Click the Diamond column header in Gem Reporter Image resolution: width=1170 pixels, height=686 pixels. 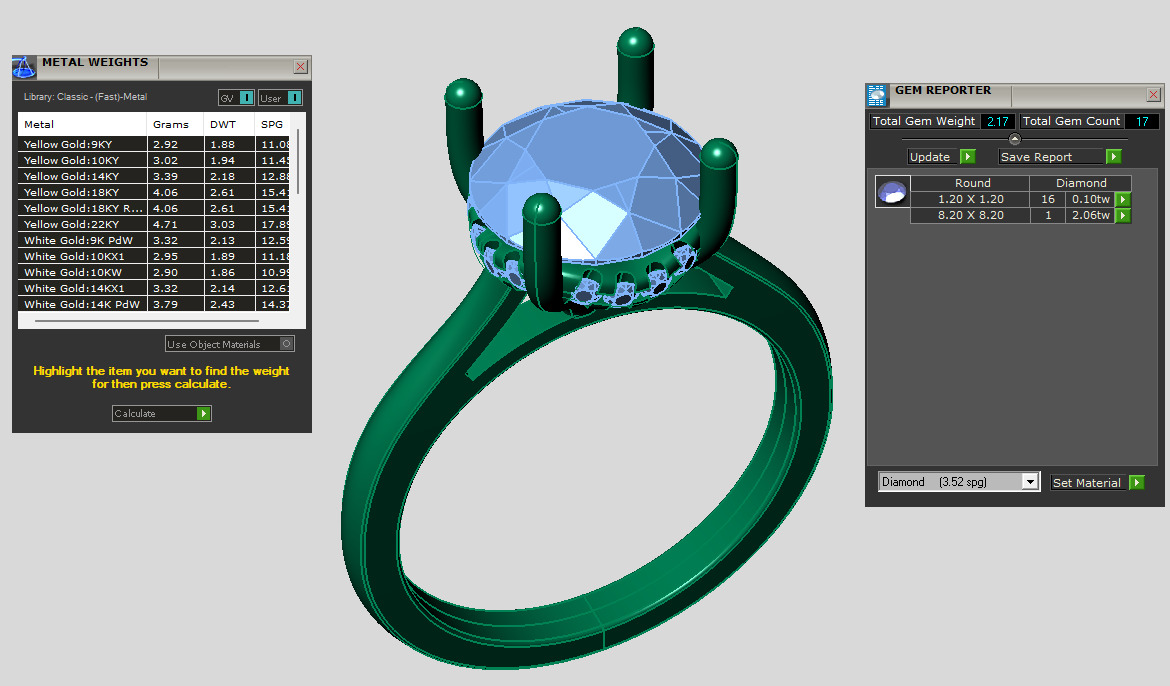coord(1080,183)
